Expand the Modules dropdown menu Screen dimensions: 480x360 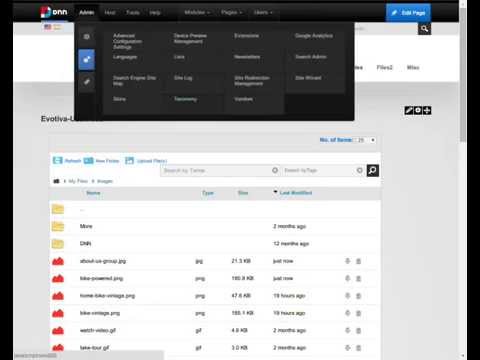[197, 12]
